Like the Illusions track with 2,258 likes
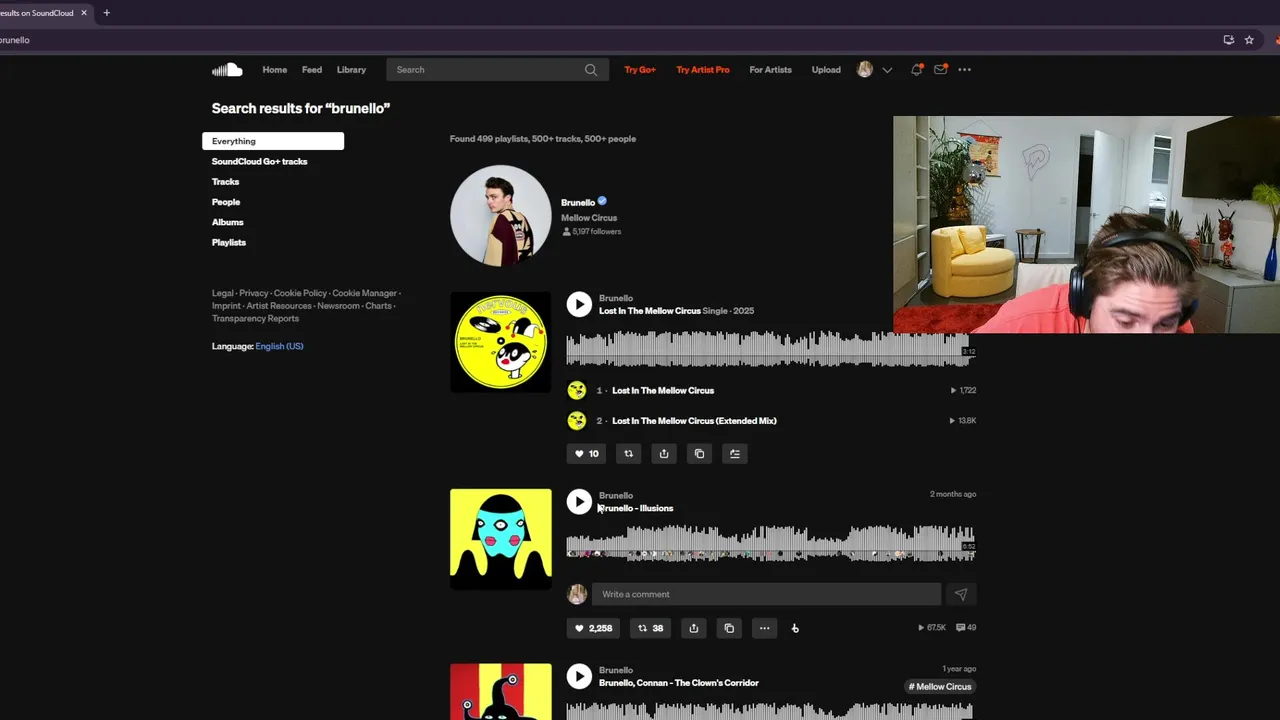This screenshot has height=720, width=1280. (x=593, y=628)
